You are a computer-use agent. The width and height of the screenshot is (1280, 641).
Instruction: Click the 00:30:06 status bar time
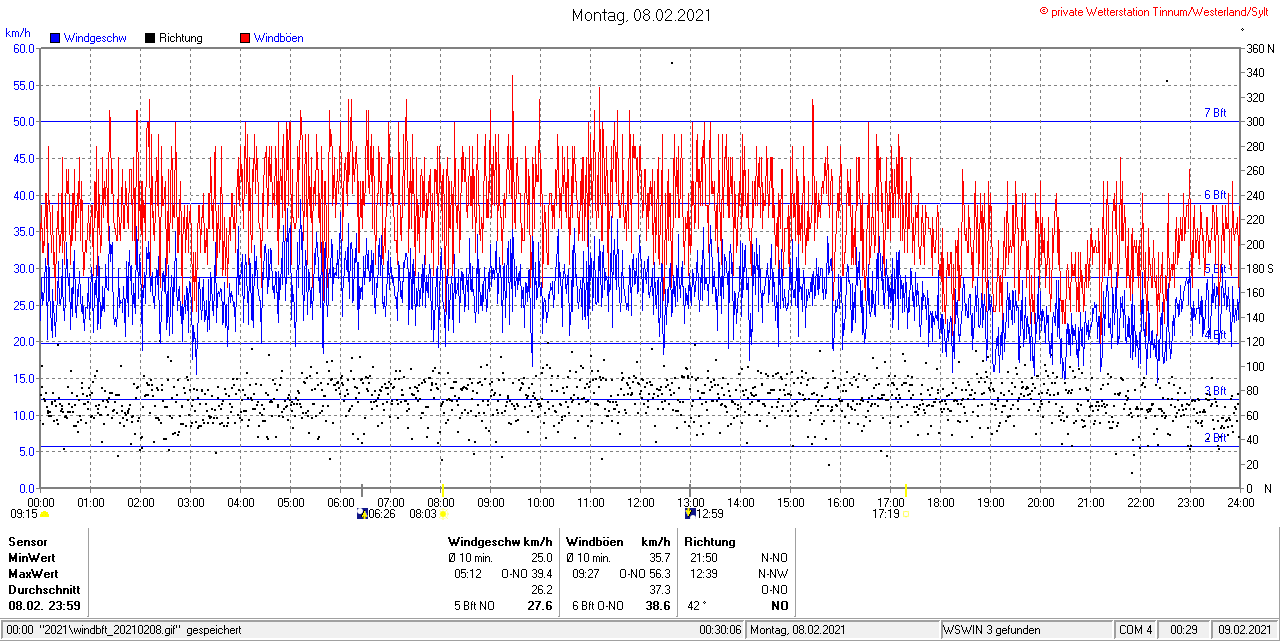[720, 630]
